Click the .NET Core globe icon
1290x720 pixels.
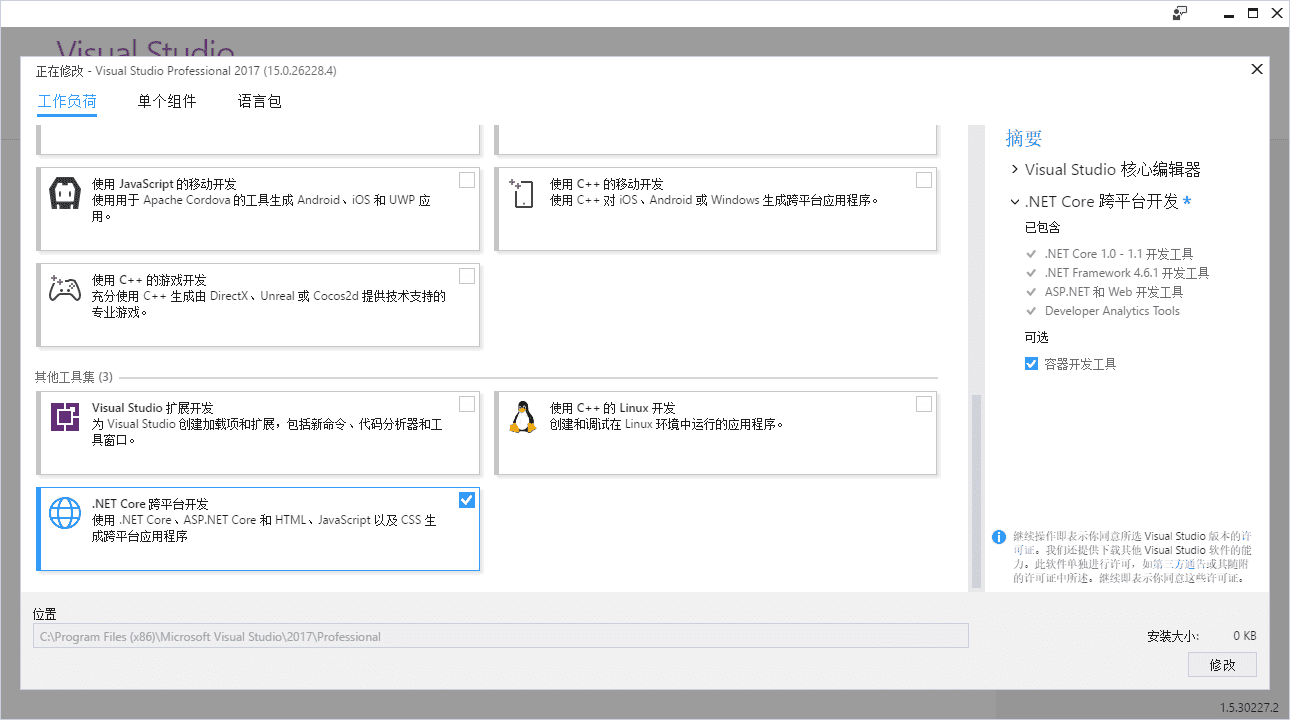tap(65, 513)
